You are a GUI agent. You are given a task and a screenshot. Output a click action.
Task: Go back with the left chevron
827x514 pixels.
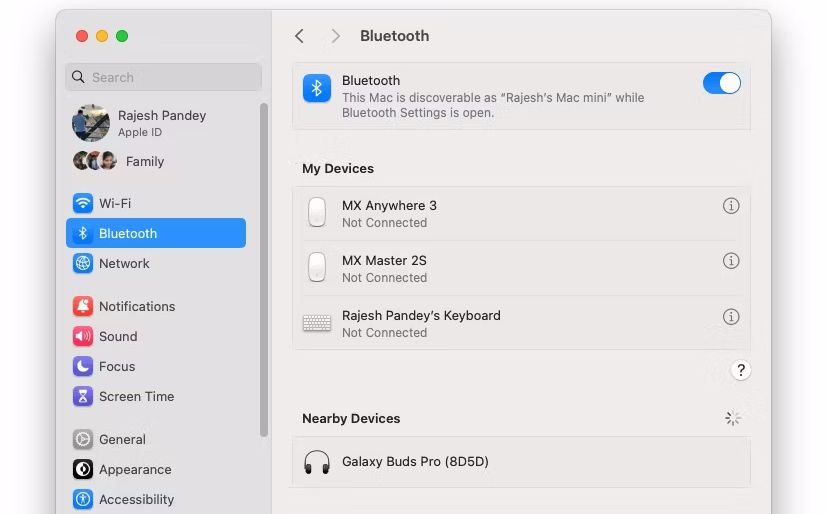300,36
